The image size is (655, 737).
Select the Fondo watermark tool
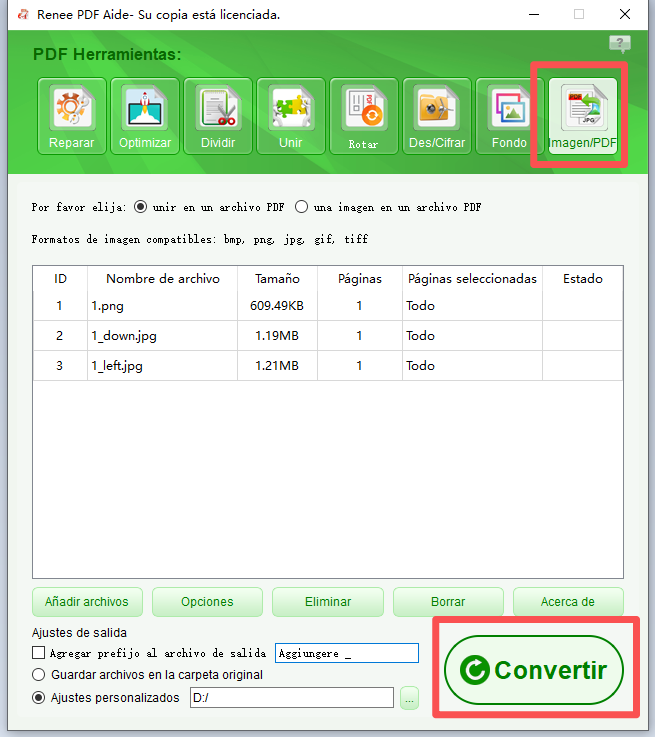(509, 116)
